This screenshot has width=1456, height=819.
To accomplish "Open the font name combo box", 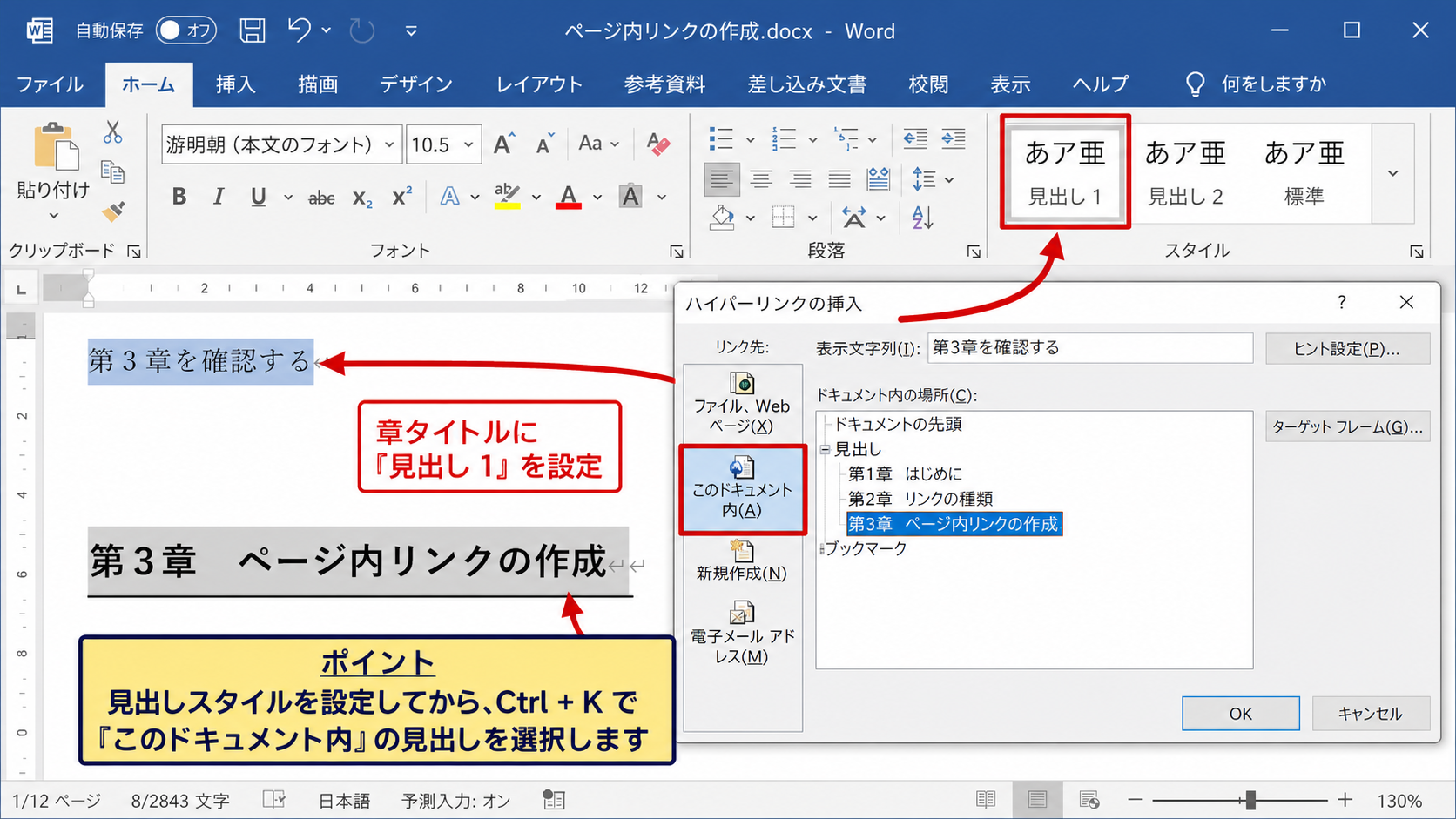I will pos(280,144).
